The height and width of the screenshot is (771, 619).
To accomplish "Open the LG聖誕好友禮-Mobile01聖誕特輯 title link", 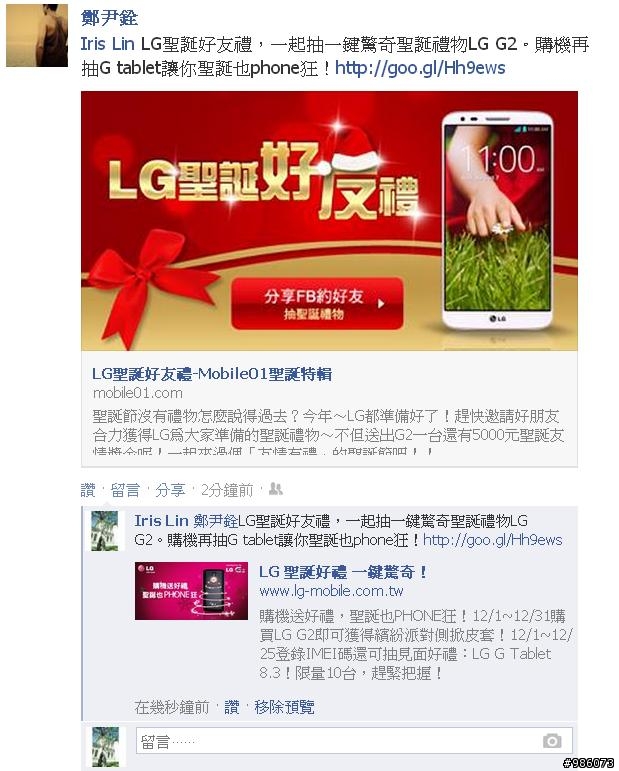I will [212, 374].
